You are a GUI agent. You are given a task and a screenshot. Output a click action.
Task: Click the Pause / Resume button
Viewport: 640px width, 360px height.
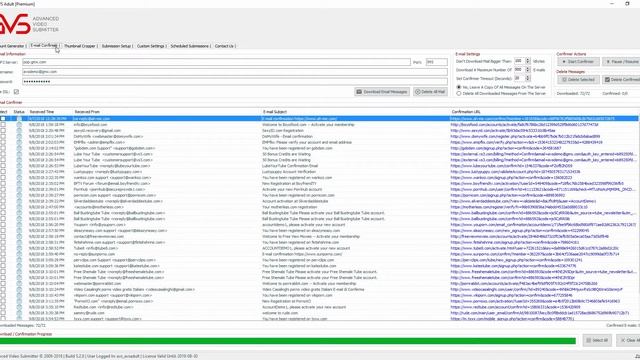(622, 62)
